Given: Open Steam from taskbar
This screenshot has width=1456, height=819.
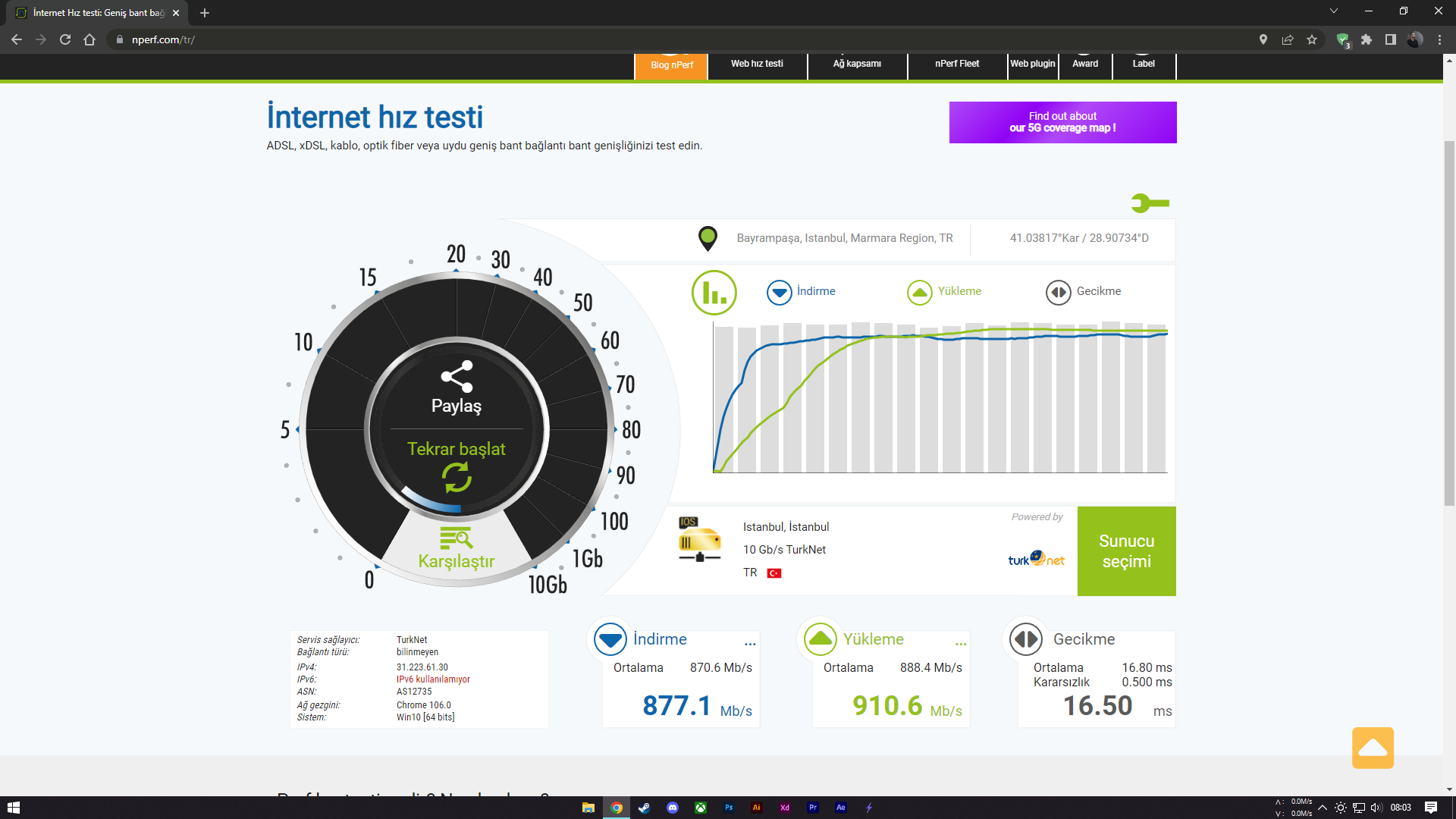Looking at the screenshot, I should [644, 808].
